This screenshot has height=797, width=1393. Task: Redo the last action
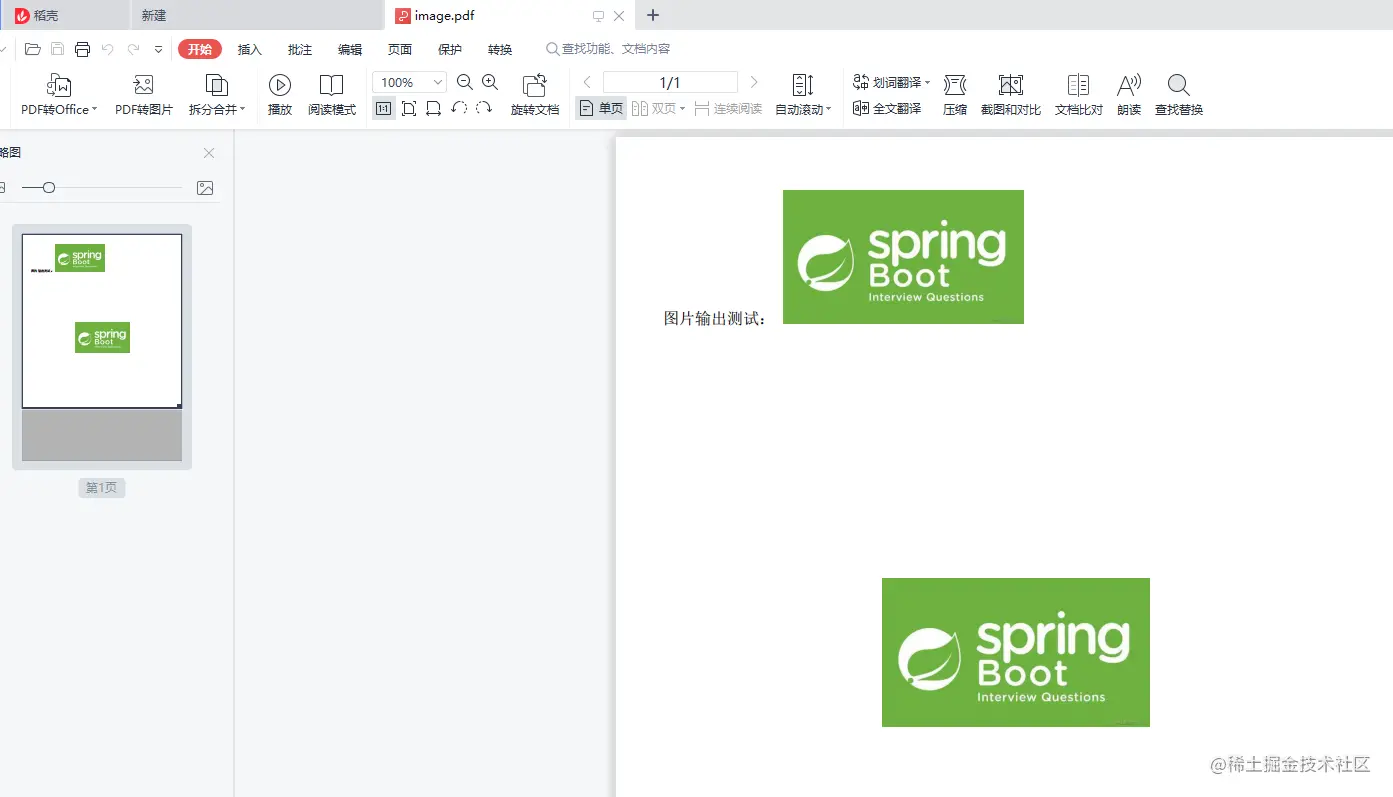pyautogui.click(x=133, y=49)
